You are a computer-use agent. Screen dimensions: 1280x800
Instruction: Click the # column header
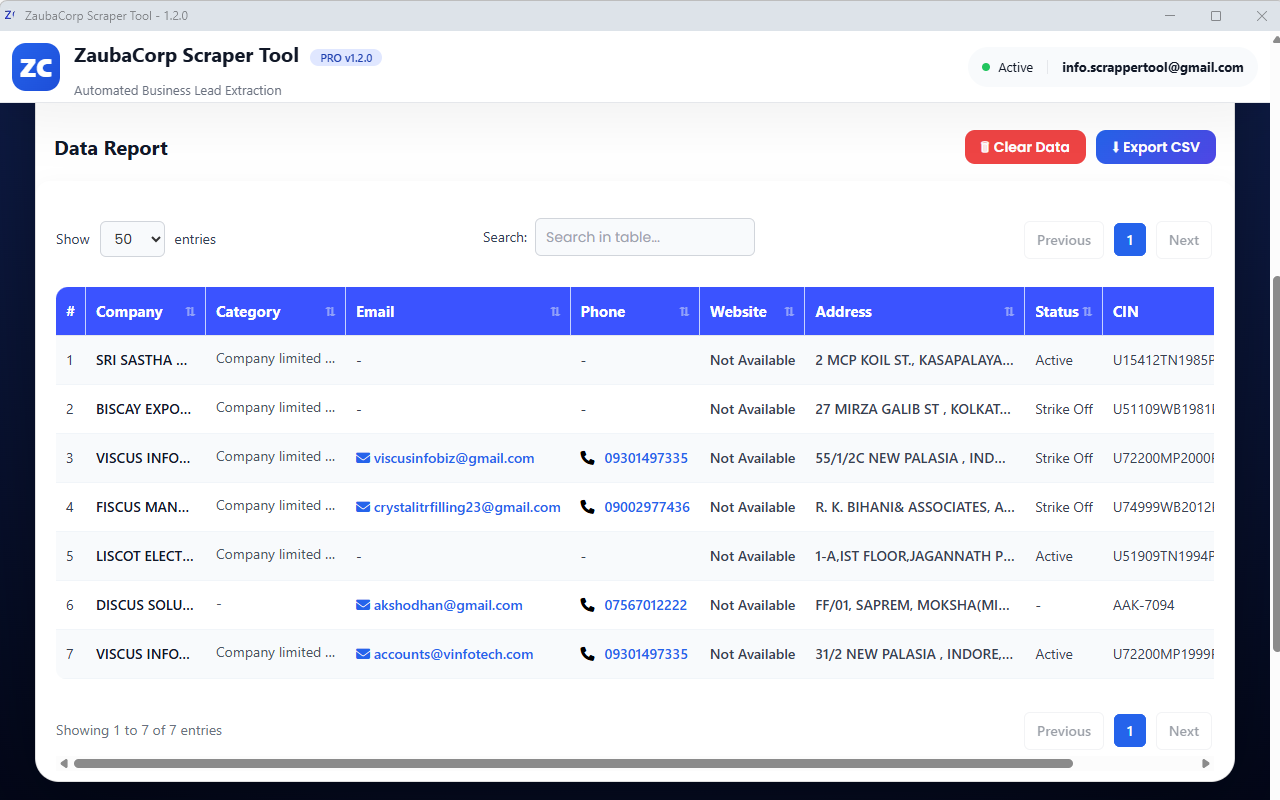tap(70, 312)
